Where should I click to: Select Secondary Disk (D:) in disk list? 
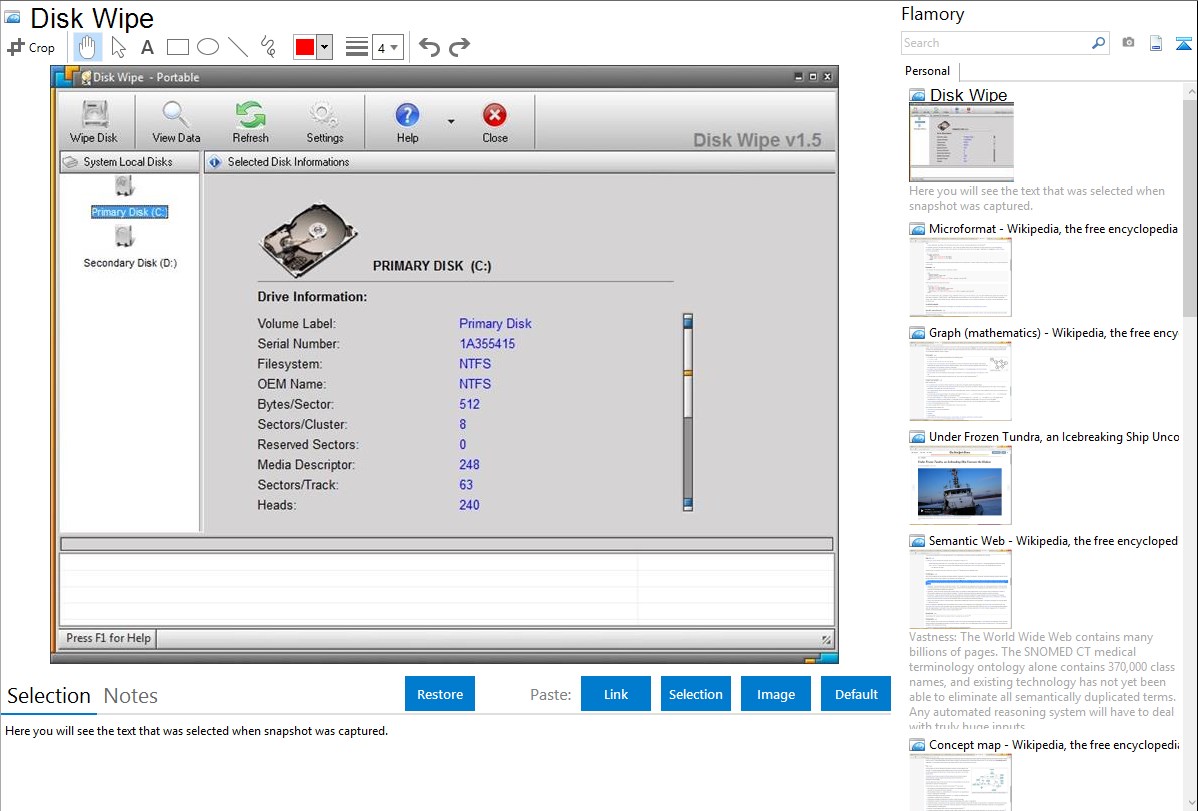point(130,263)
